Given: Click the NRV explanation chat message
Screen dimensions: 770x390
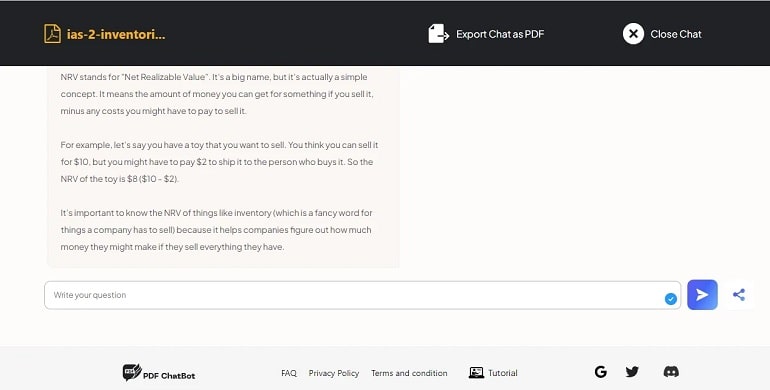Looking at the screenshot, I should pos(222,167).
